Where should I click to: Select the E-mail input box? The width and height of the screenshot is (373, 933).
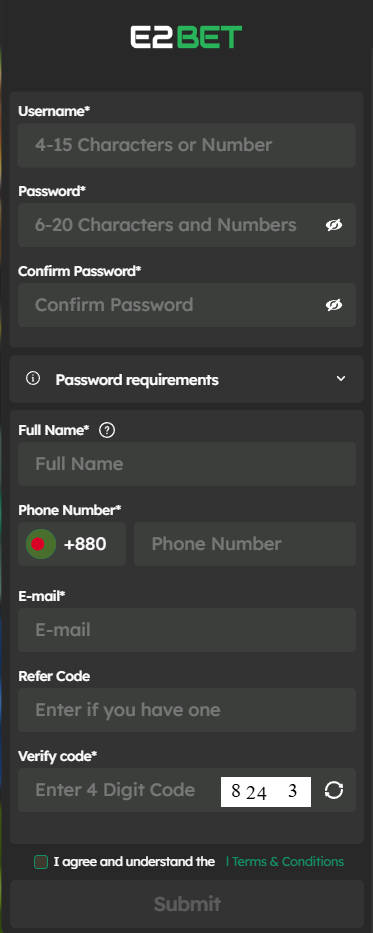coord(187,630)
